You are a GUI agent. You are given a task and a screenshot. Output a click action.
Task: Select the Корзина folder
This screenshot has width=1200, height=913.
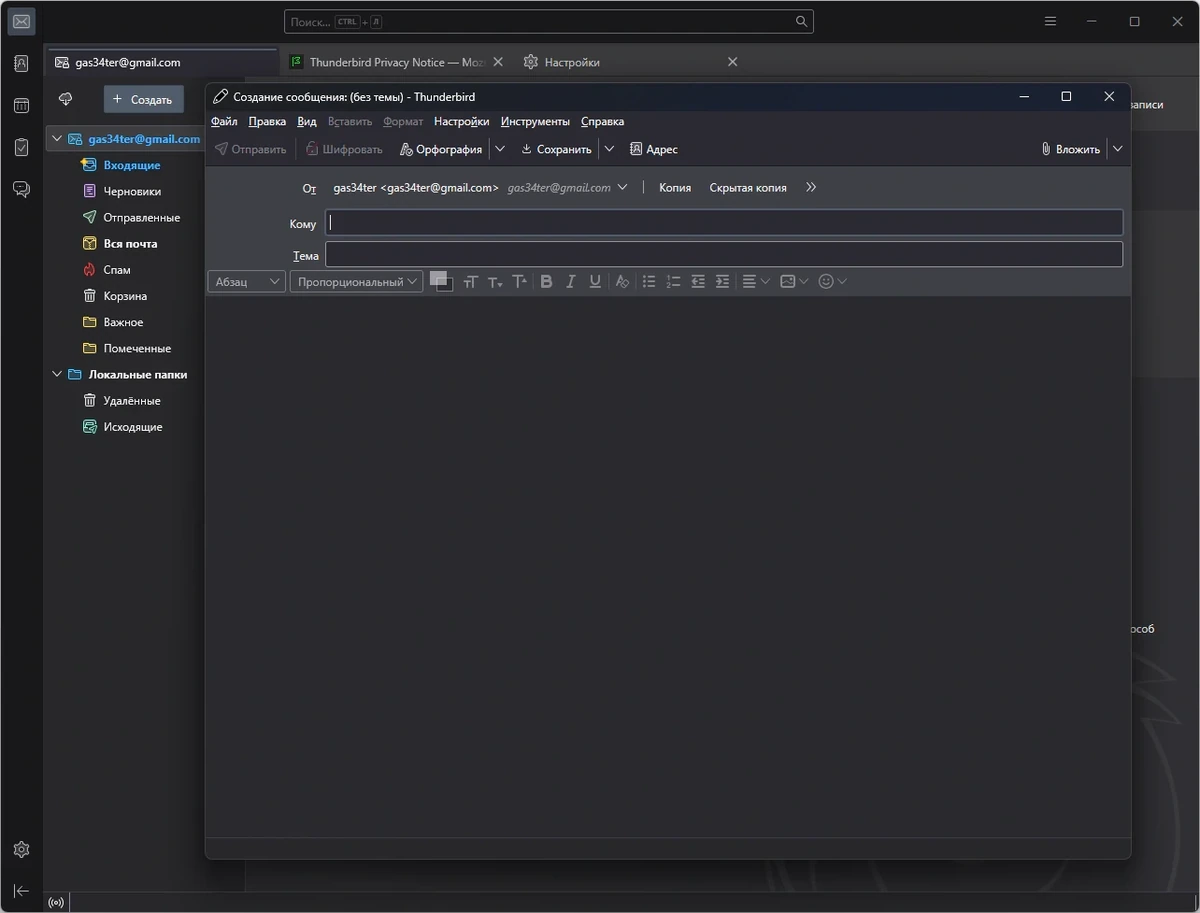point(125,296)
